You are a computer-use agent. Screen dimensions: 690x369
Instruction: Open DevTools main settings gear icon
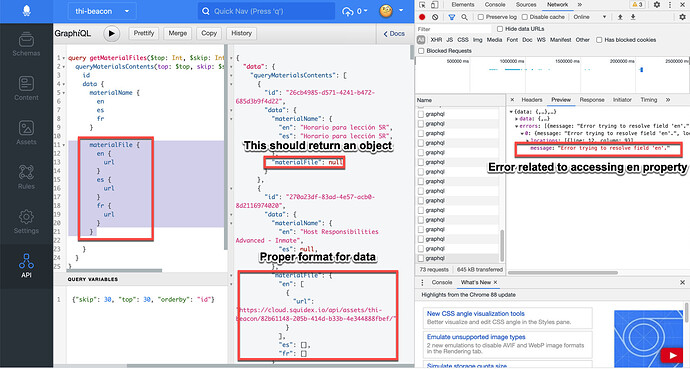click(x=657, y=5)
